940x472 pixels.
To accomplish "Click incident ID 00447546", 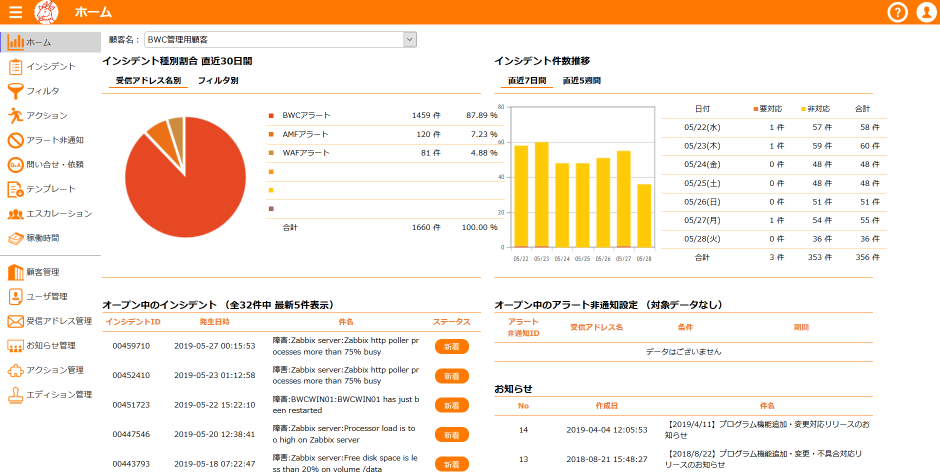I will pyautogui.click(x=131, y=434).
